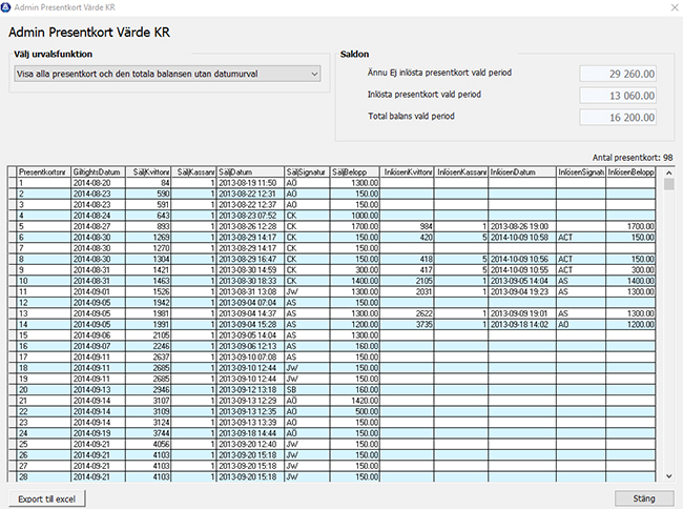Click cell 2014-08-20 validity date
This screenshot has height=509, width=683.
(98, 183)
